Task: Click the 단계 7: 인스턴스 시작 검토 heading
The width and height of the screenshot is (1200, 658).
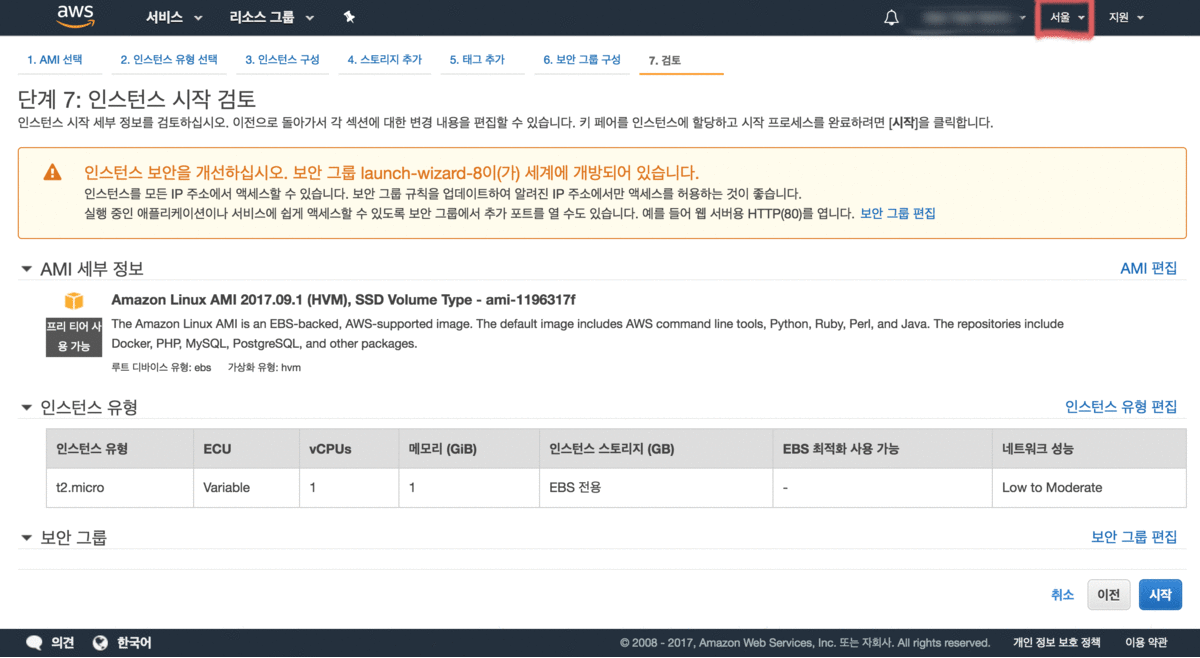Action: pos(137,99)
